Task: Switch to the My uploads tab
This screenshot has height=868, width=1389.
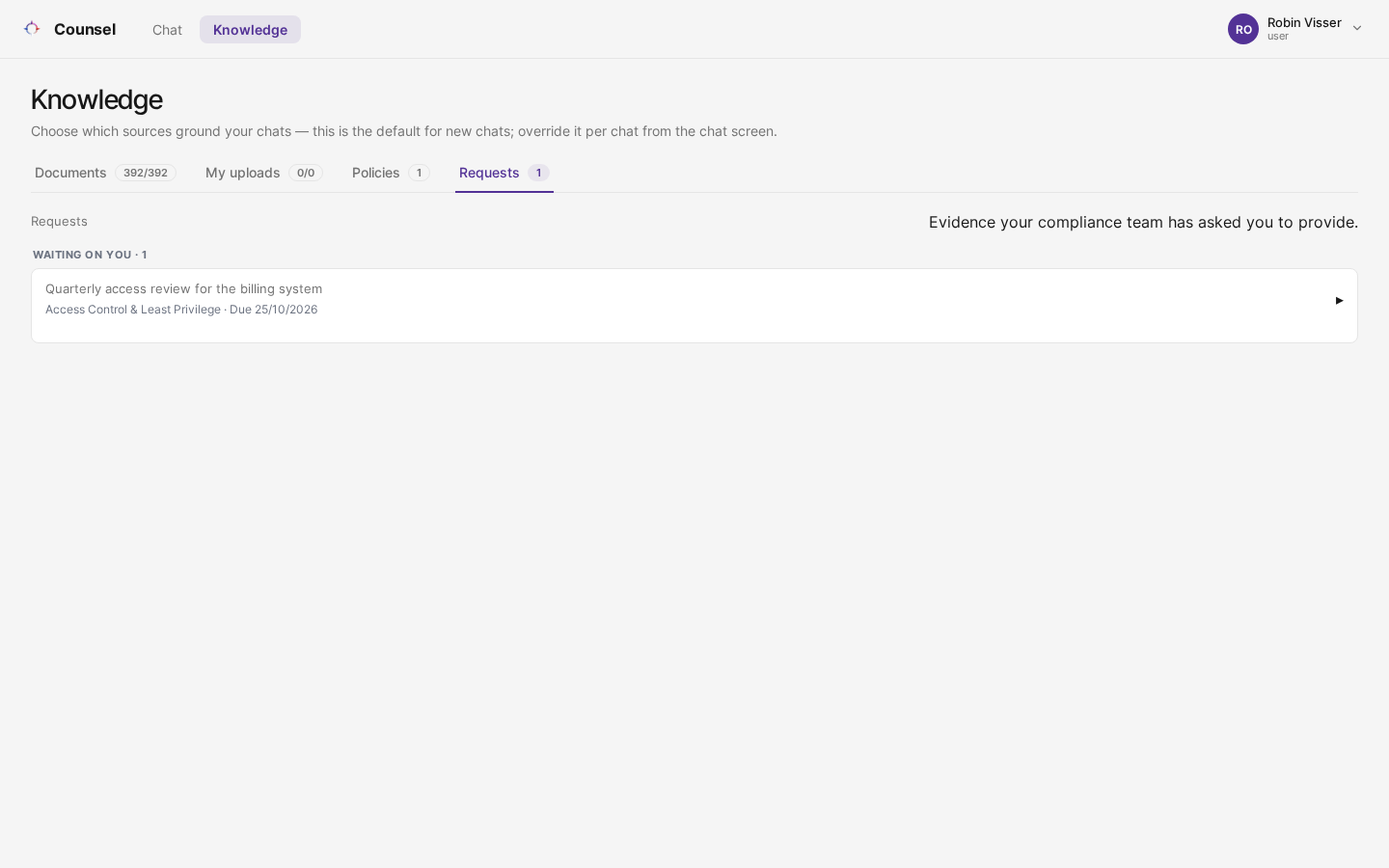Action: pos(263,173)
